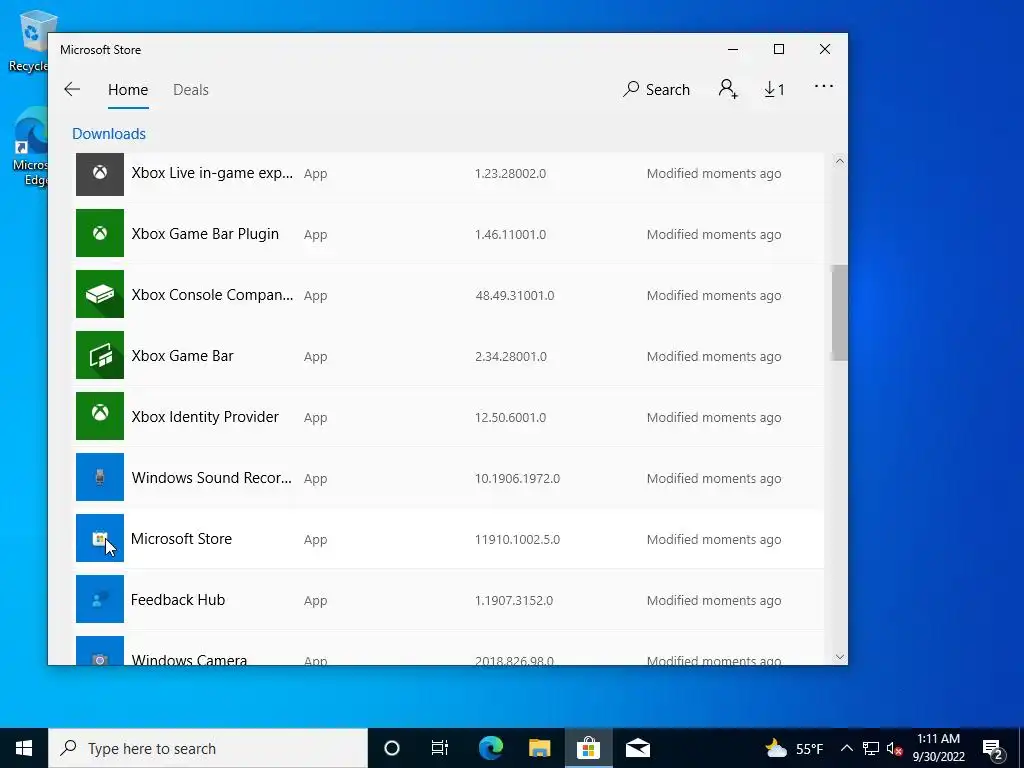The image size is (1024, 768).
Task: Click the Xbox Game Bar app icon
Action: tap(100, 355)
